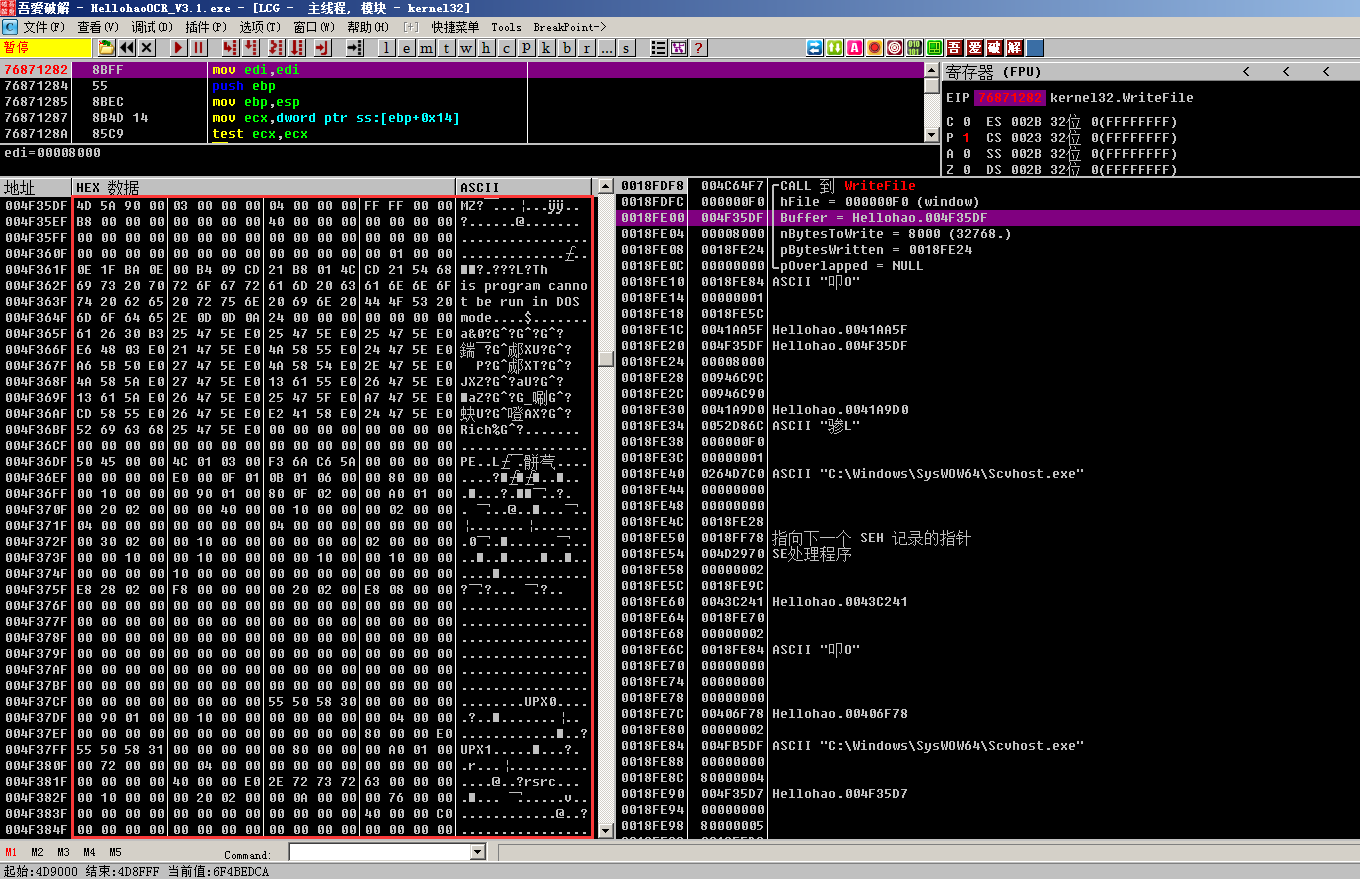Click the Restart program rewind icon

click(x=127, y=48)
